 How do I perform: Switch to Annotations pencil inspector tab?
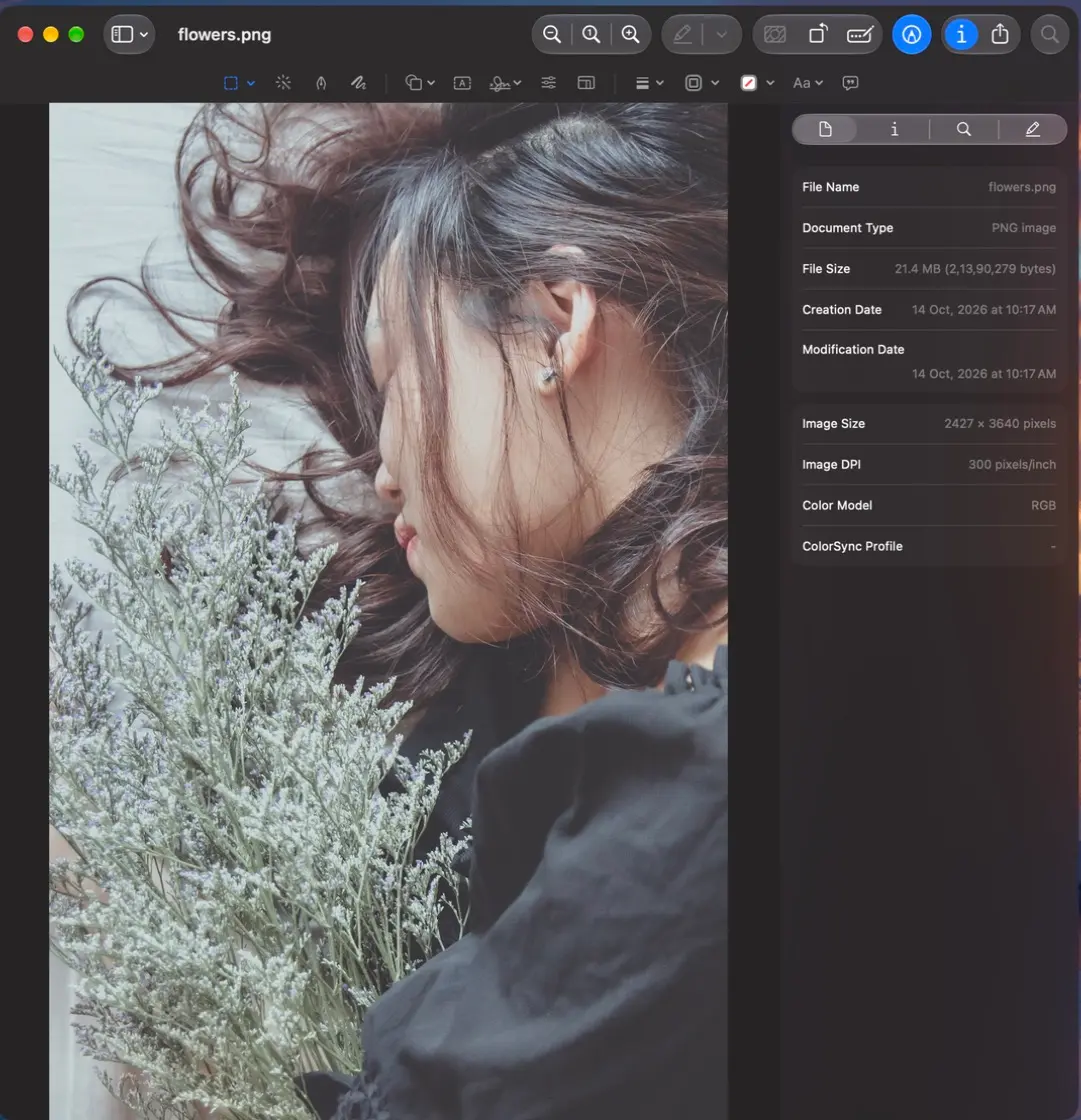tap(1032, 129)
